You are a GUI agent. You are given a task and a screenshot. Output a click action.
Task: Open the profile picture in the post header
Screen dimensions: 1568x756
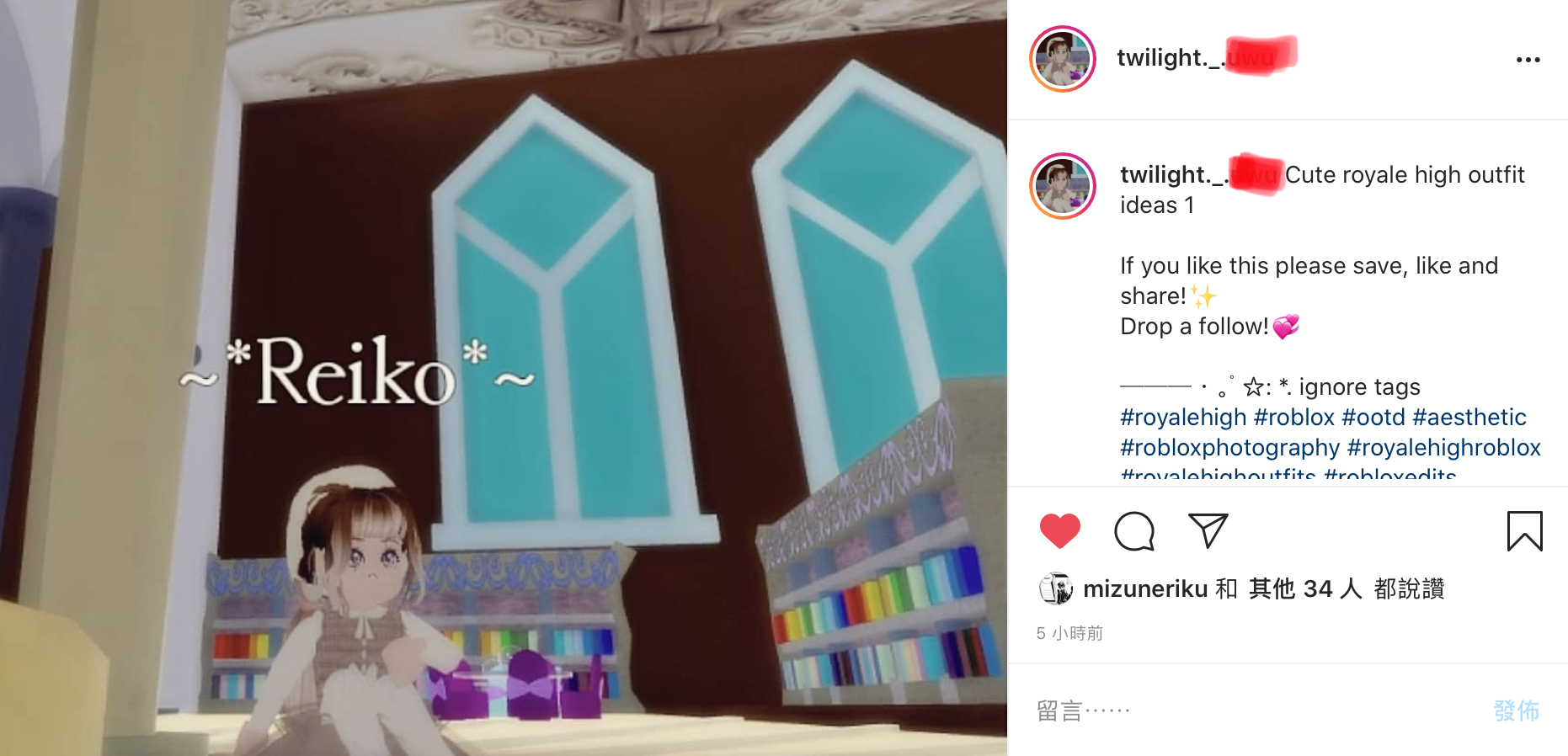[1063, 59]
